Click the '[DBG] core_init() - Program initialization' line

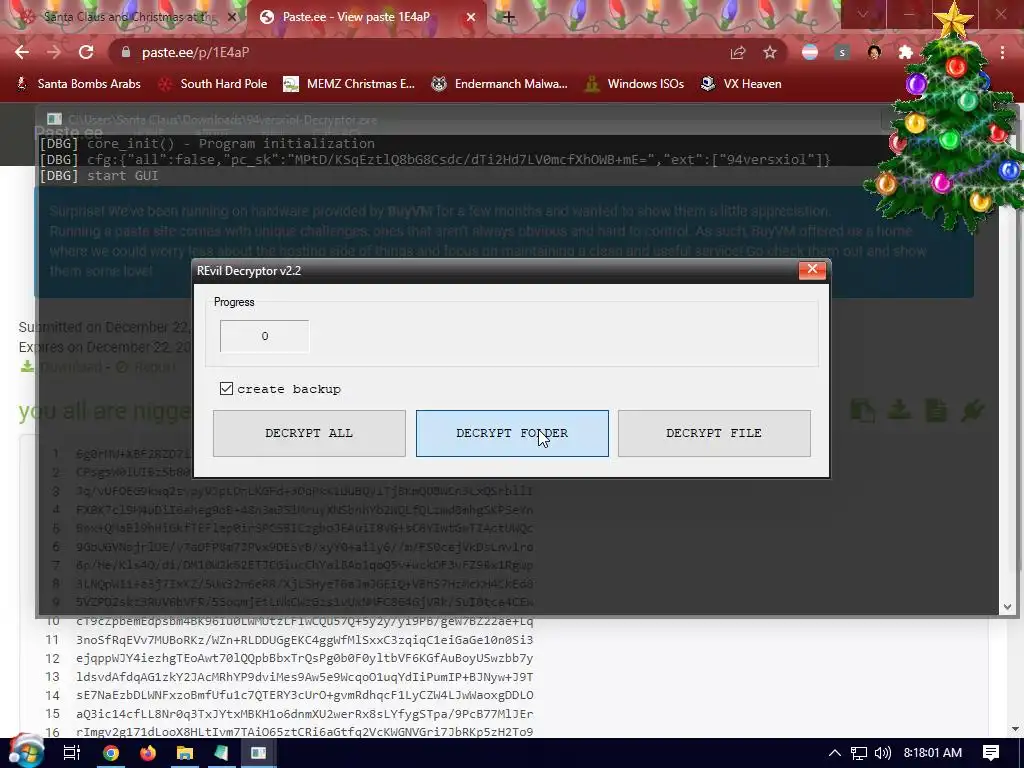[207, 143]
